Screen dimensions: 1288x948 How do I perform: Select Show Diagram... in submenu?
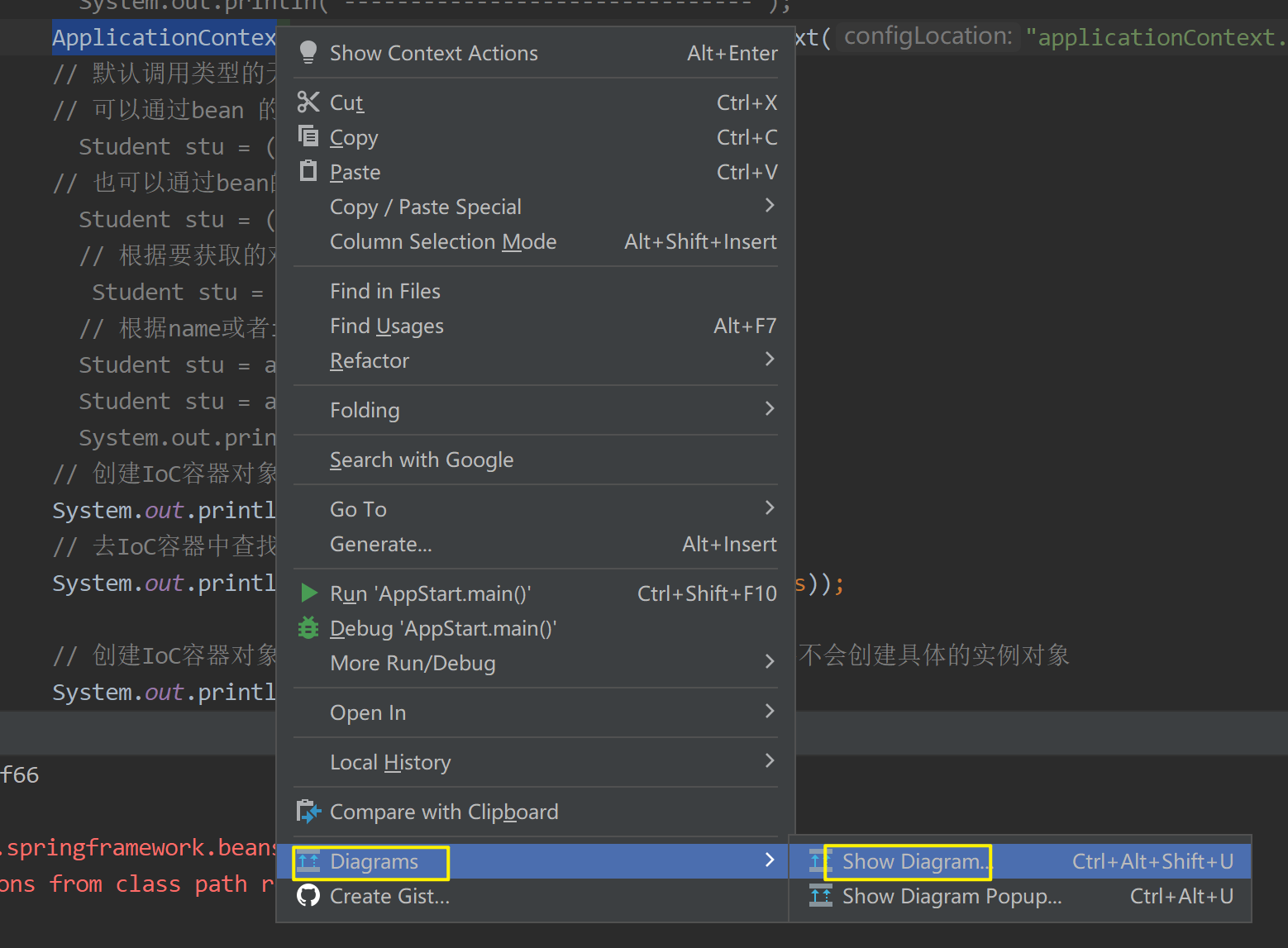[1020, 861]
